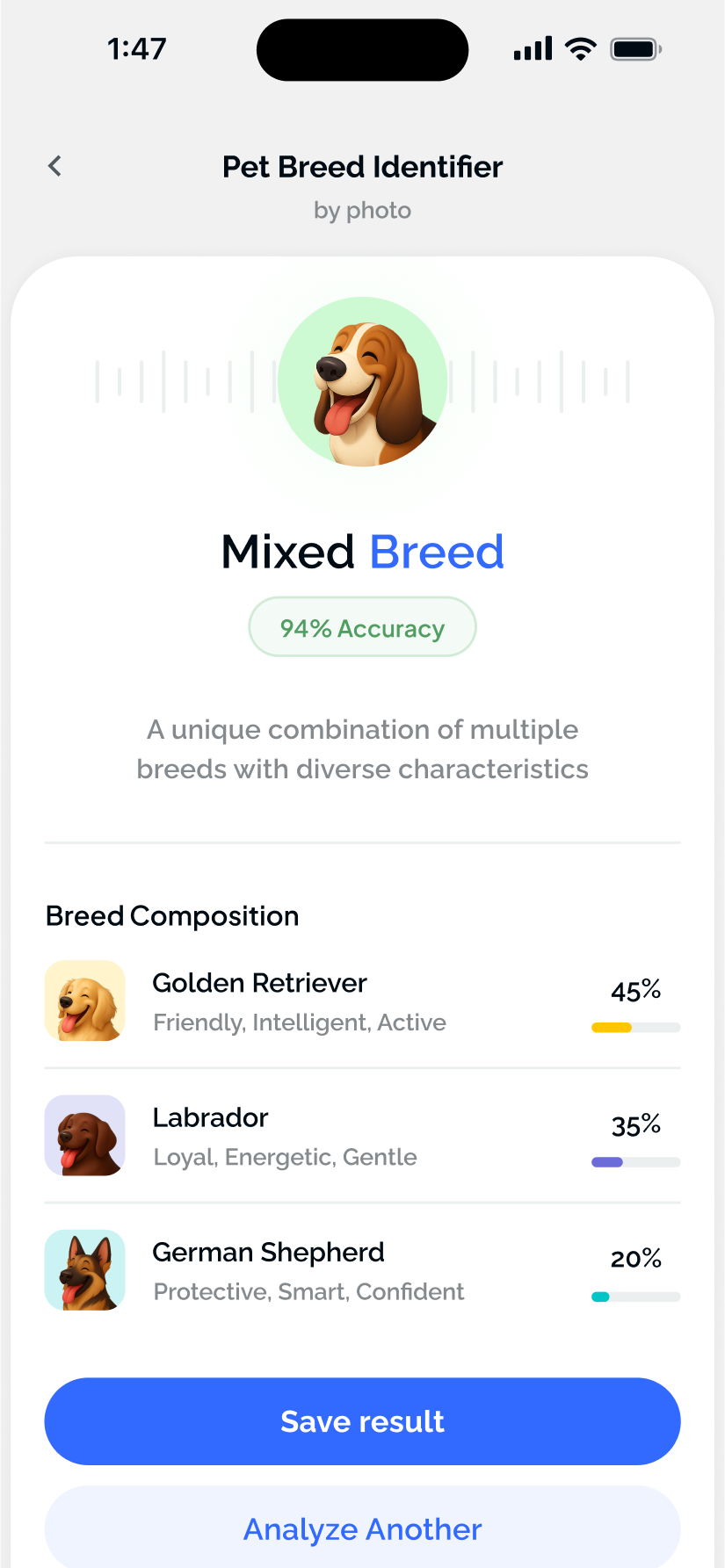
Task: Tap the cellular signal bars icon
Action: (x=533, y=48)
